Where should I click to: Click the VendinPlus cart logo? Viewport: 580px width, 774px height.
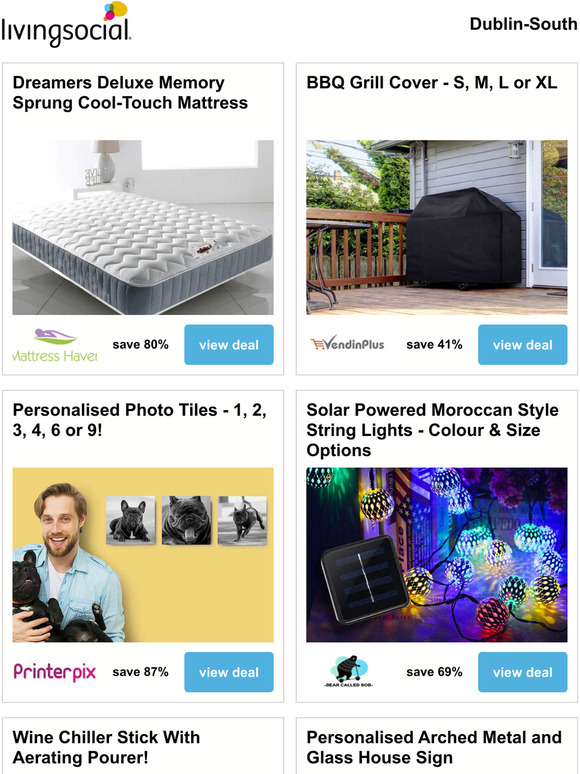pos(348,344)
